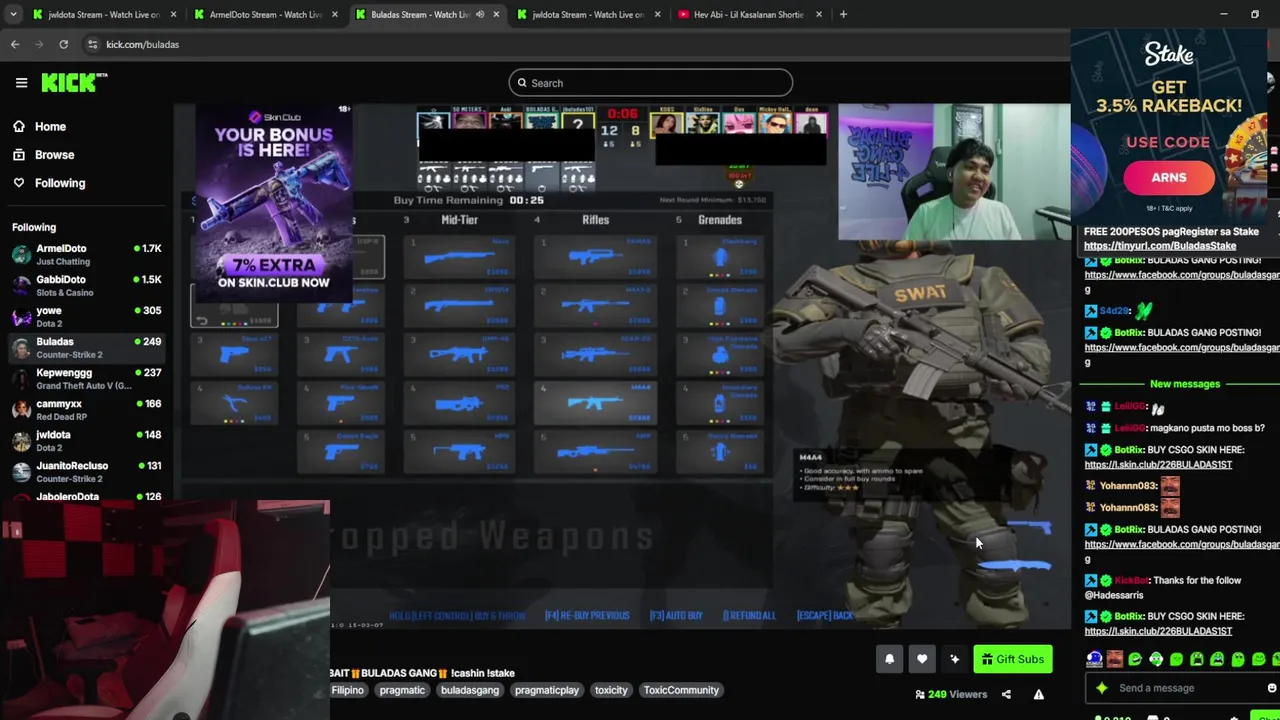
Task: Switch to the ArmelDoto Stream tab
Action: pos(265,14)
